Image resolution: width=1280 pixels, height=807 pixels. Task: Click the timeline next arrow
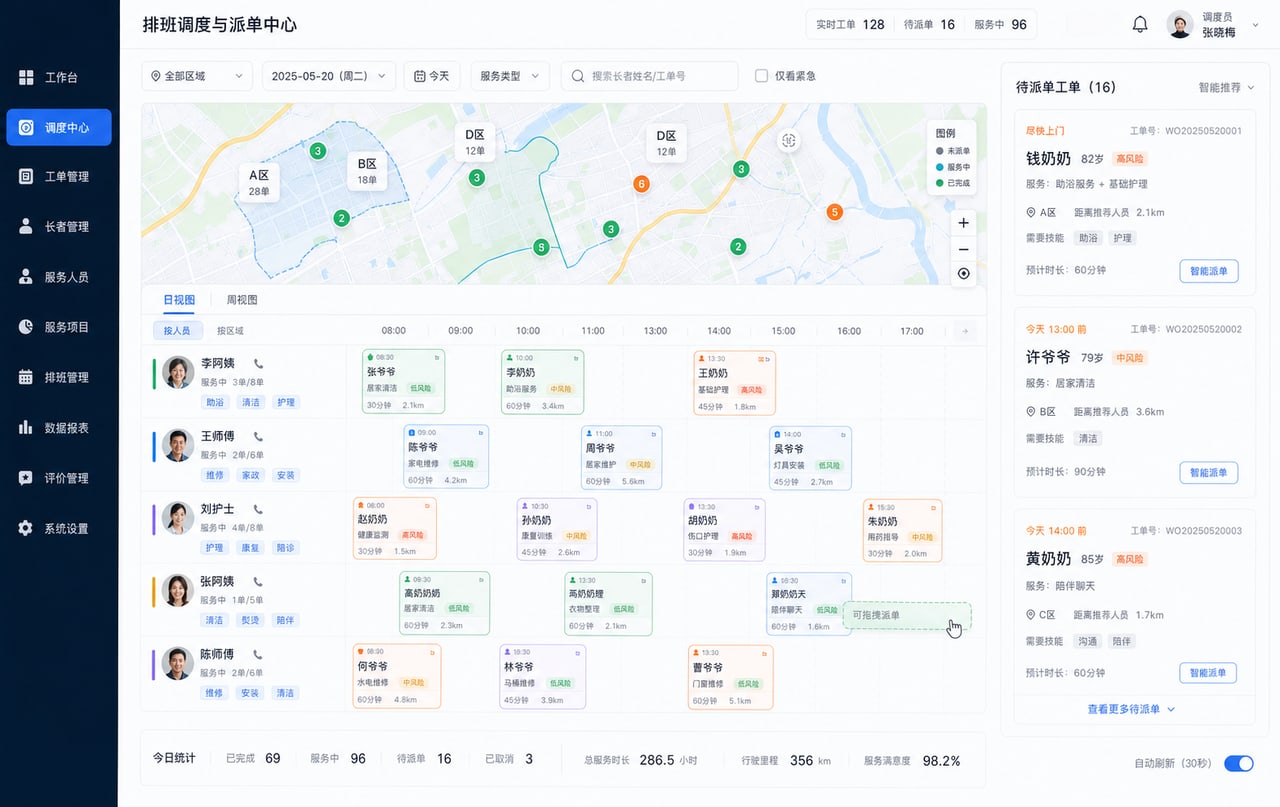[964, 331]
